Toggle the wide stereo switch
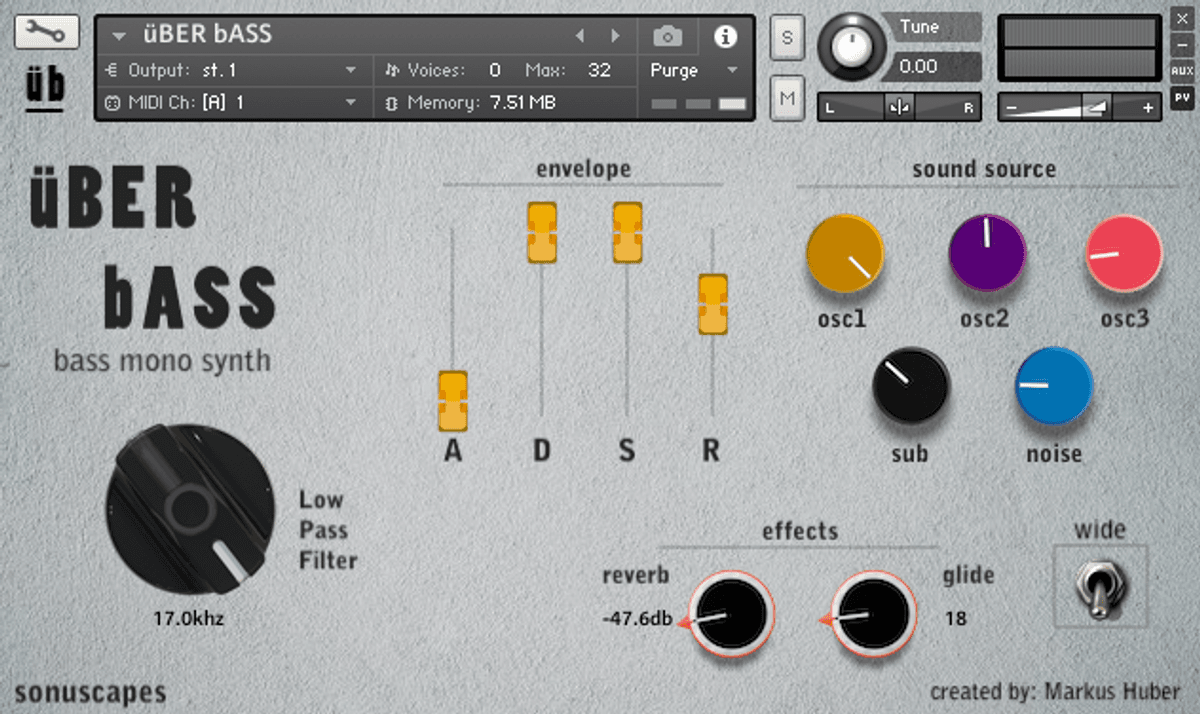This screenshot has height=714, width=1200. coord(1100,588)
